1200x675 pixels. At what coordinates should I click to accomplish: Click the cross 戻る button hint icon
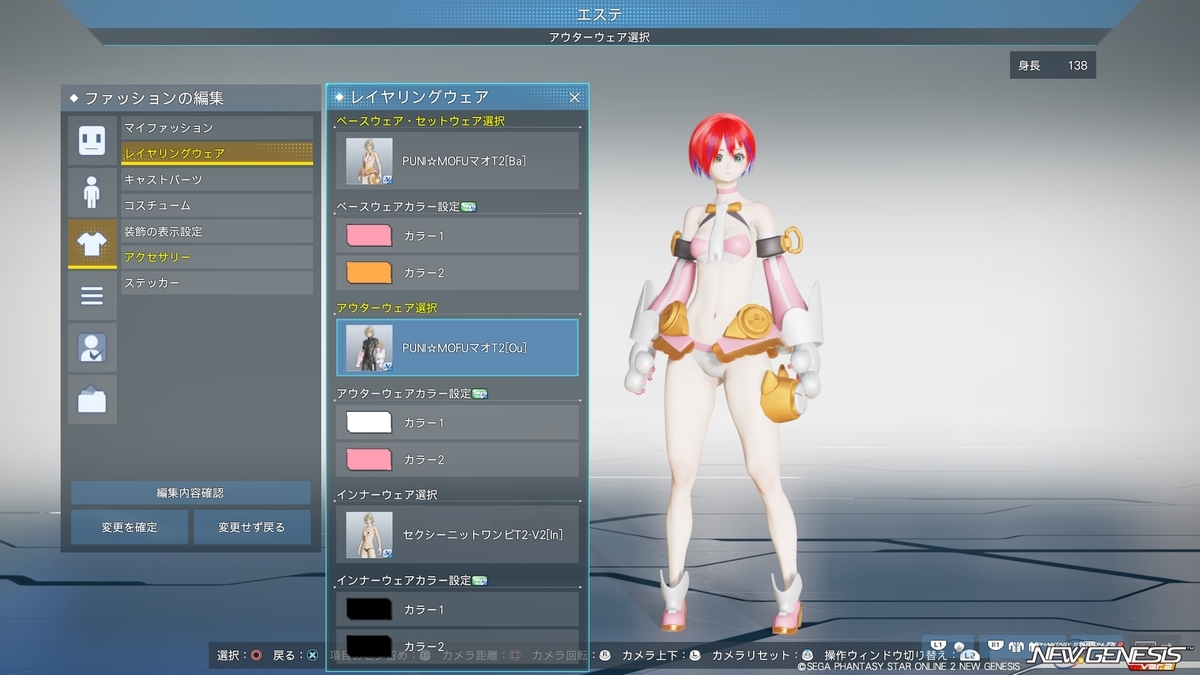(312, 656)
